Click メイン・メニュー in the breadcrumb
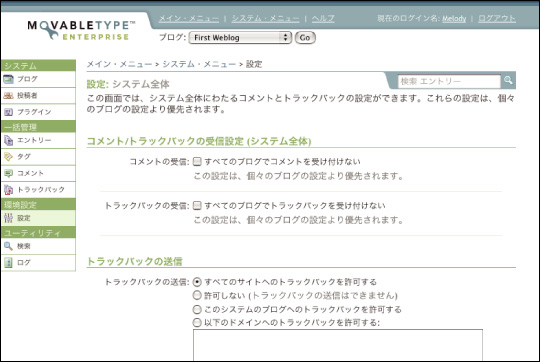Viewport: 540px width, 362px height. [x=119, y=64]
